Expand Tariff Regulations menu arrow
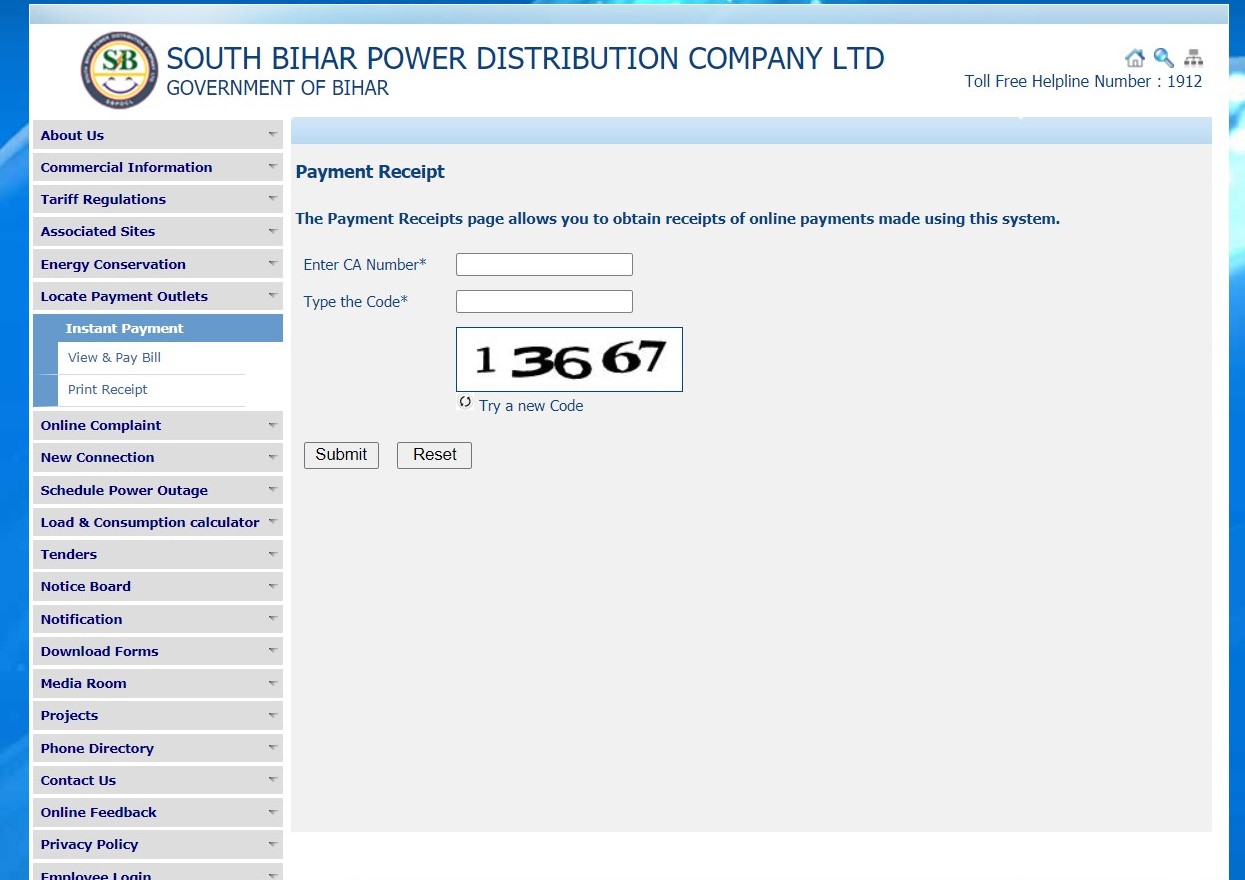The height and width of the screenshot is (880, 1245). tap(272, 198)
